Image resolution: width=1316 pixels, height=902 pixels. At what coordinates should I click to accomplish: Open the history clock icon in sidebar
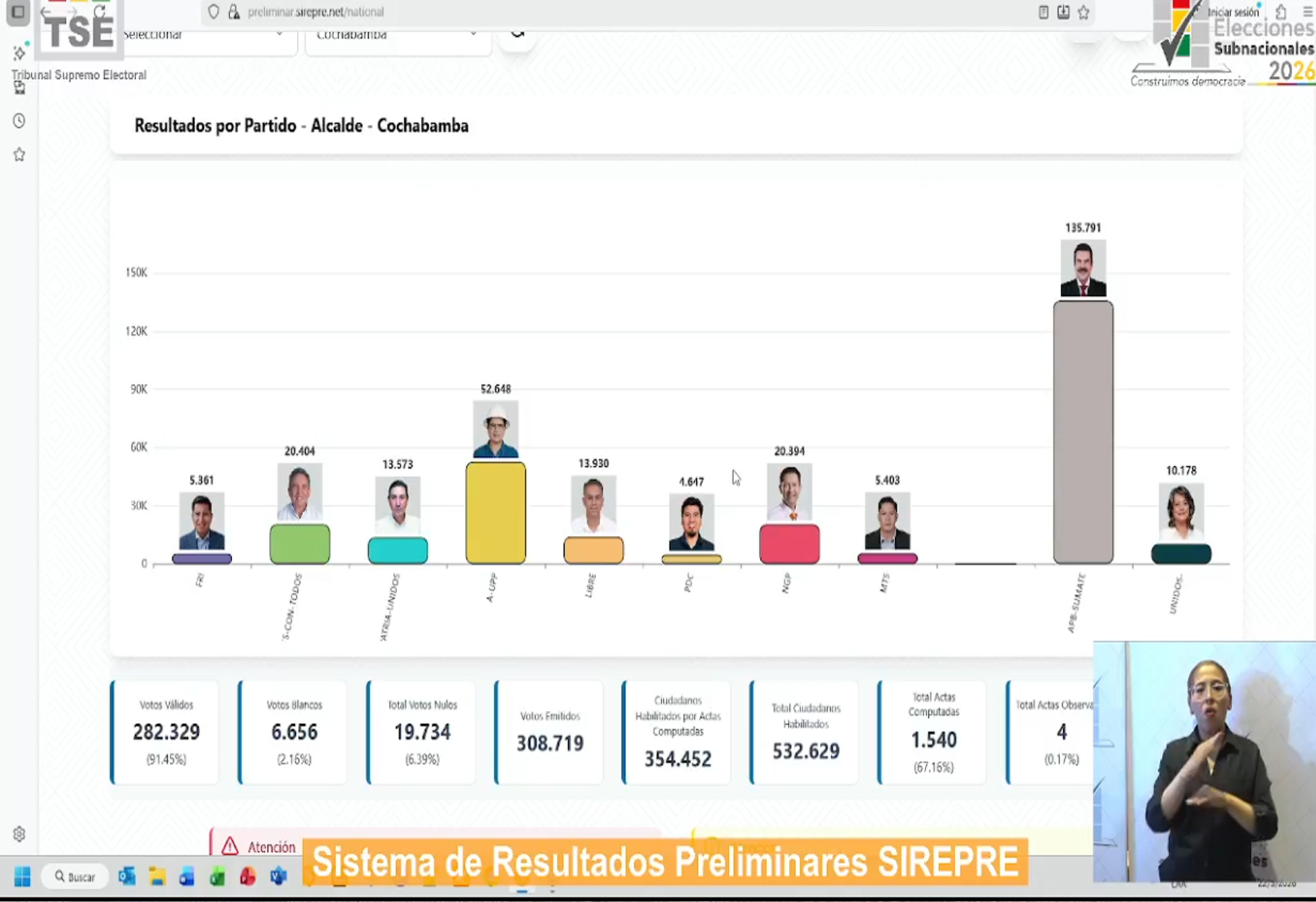click(20, 121)
